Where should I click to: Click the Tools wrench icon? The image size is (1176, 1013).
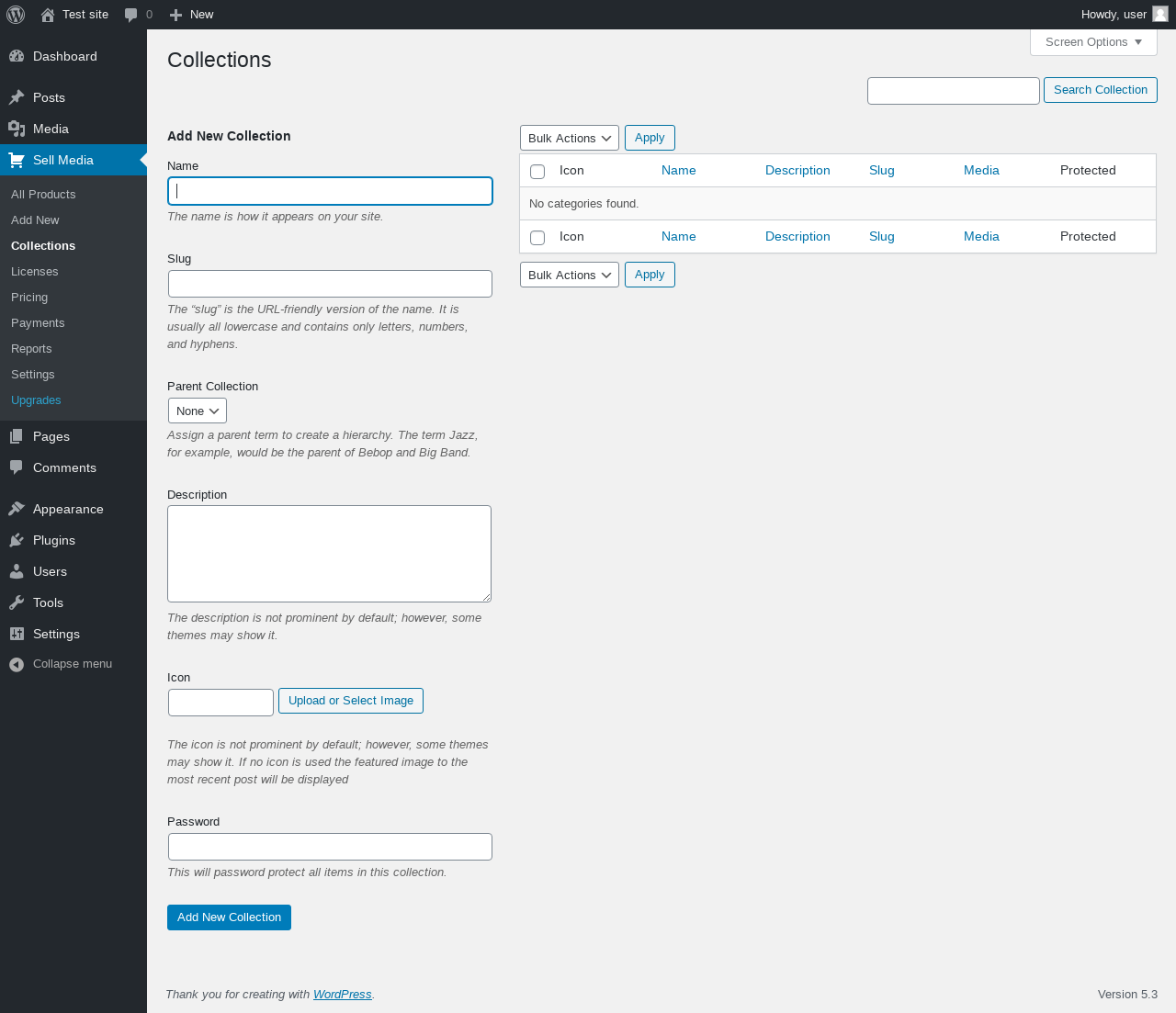click(17, 602)
